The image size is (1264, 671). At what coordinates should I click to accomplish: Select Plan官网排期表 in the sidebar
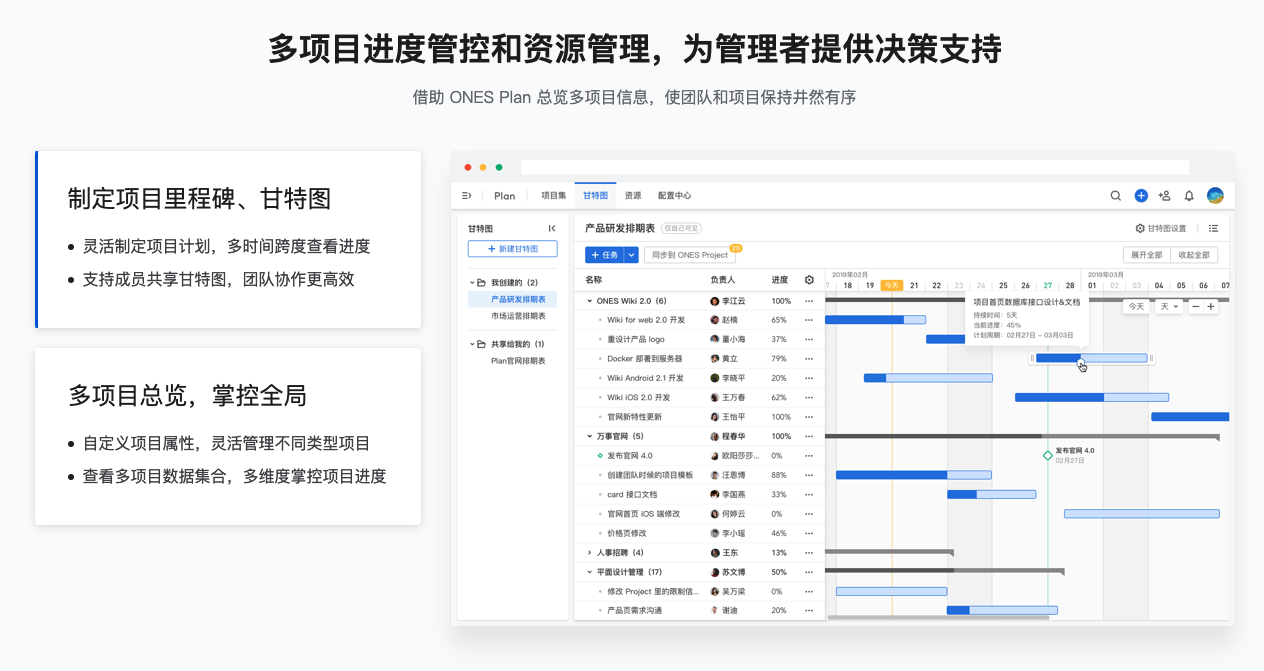pyautogui.click(x=518, y=361)
